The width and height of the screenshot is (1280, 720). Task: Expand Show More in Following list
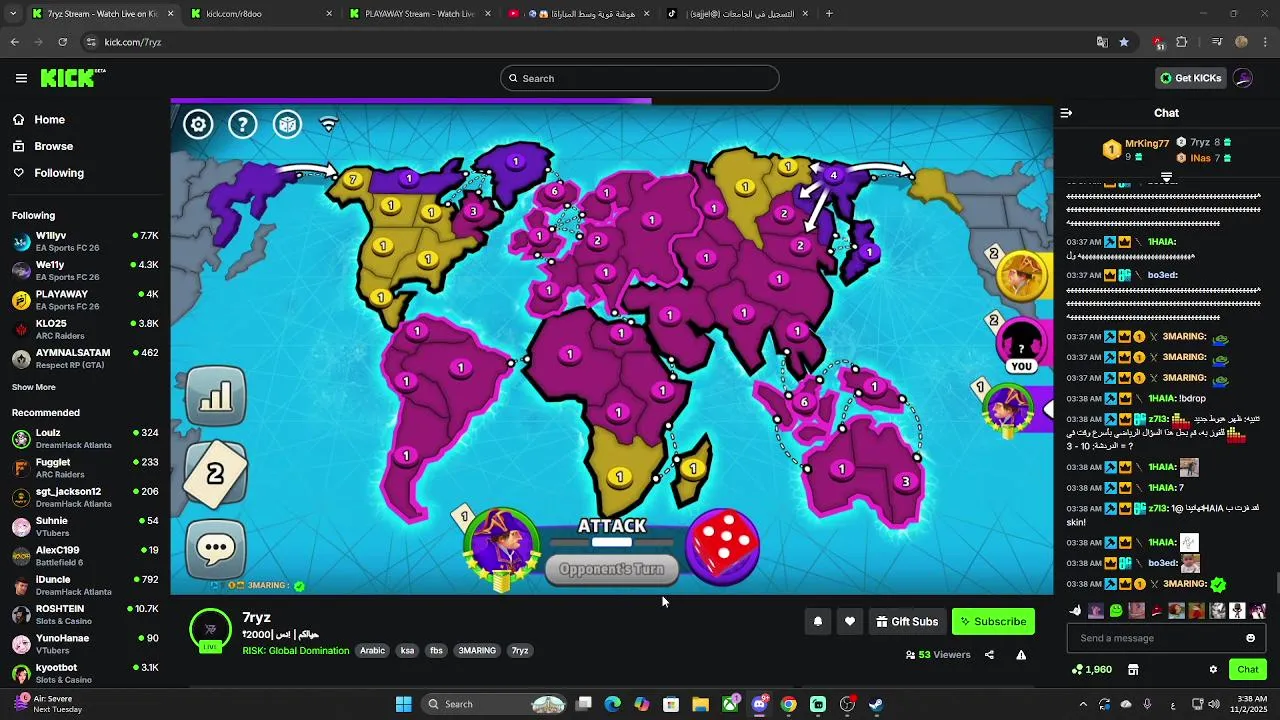34,387
